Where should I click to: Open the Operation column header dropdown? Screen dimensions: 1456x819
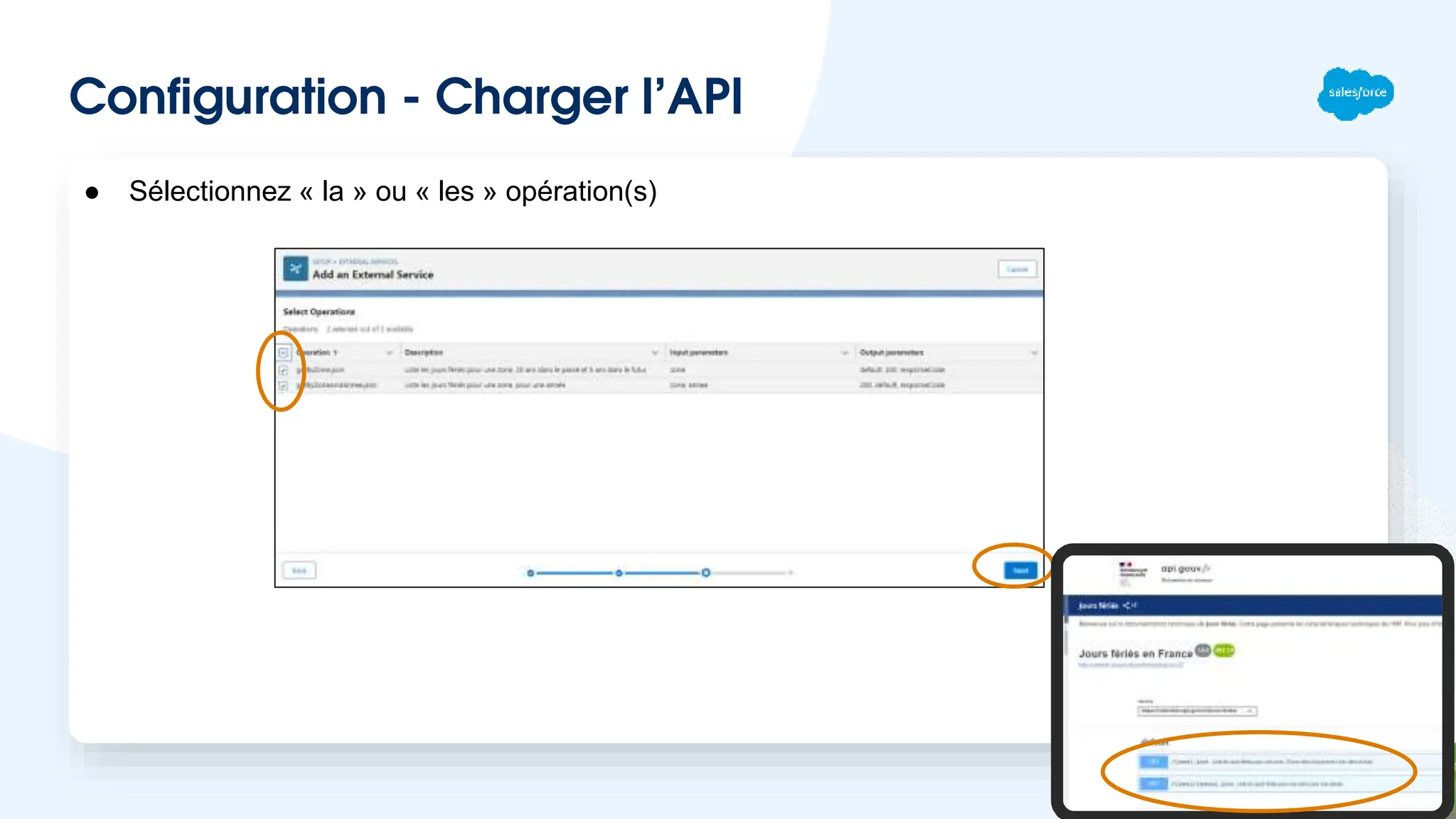tap(389, 353)
